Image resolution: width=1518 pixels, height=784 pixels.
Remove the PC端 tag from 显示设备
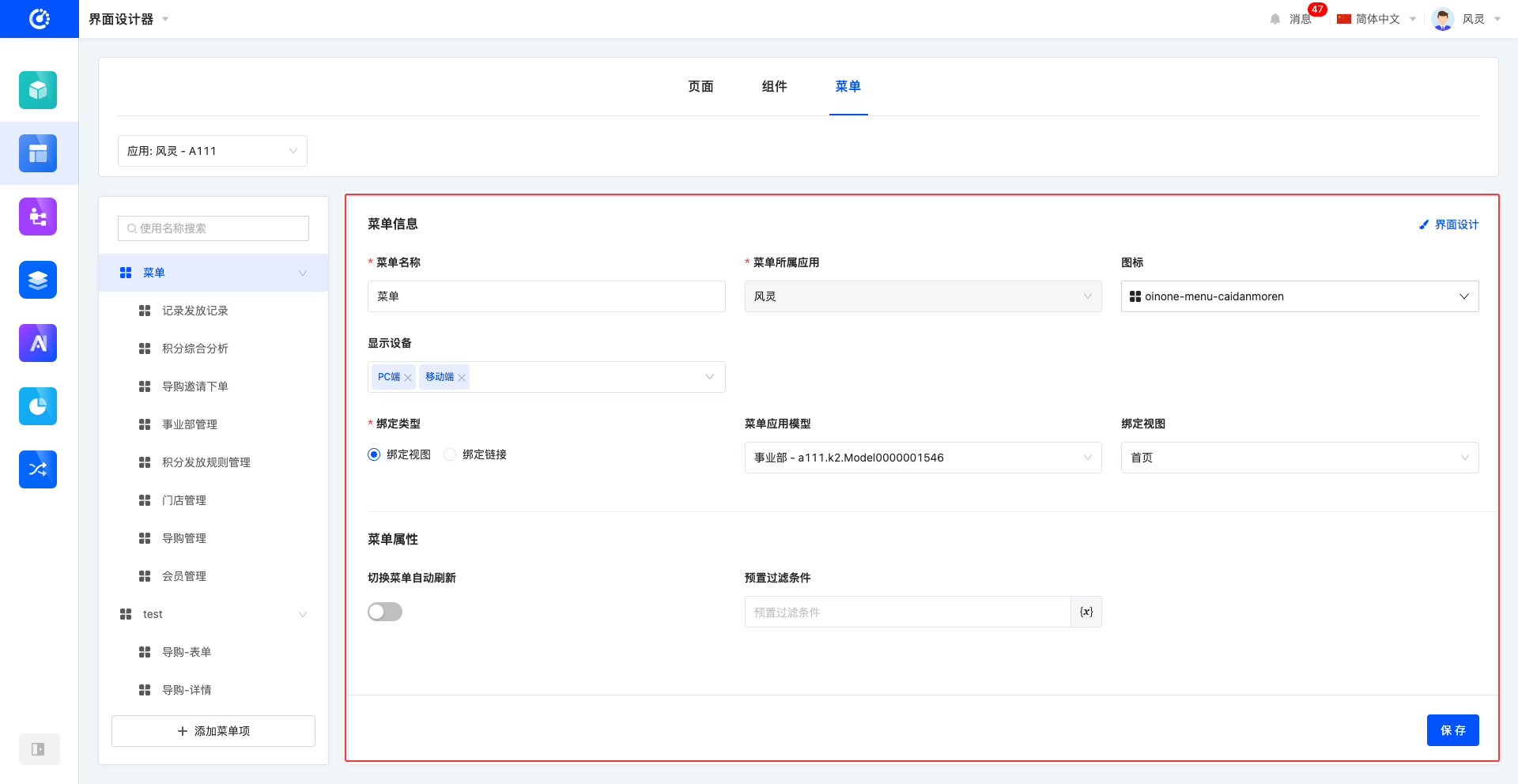click(x=408, y=378)
